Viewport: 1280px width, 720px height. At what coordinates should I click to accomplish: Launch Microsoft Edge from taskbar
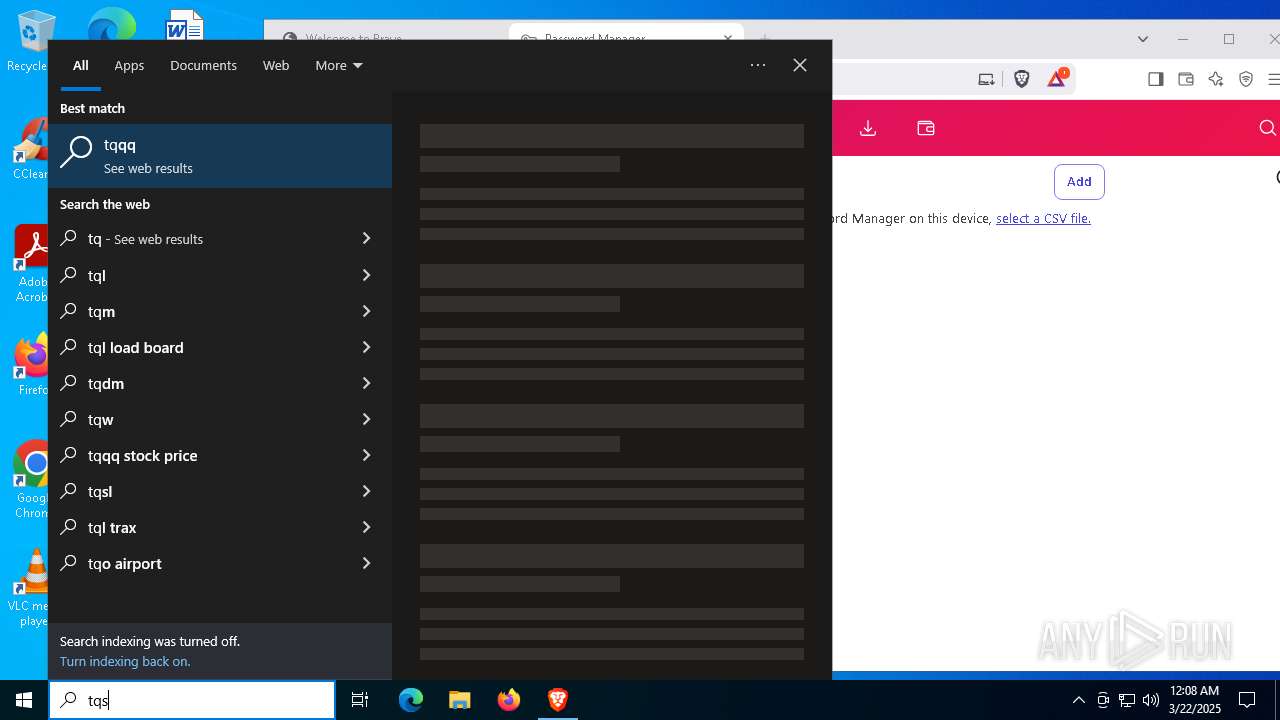tap(411, 700)
